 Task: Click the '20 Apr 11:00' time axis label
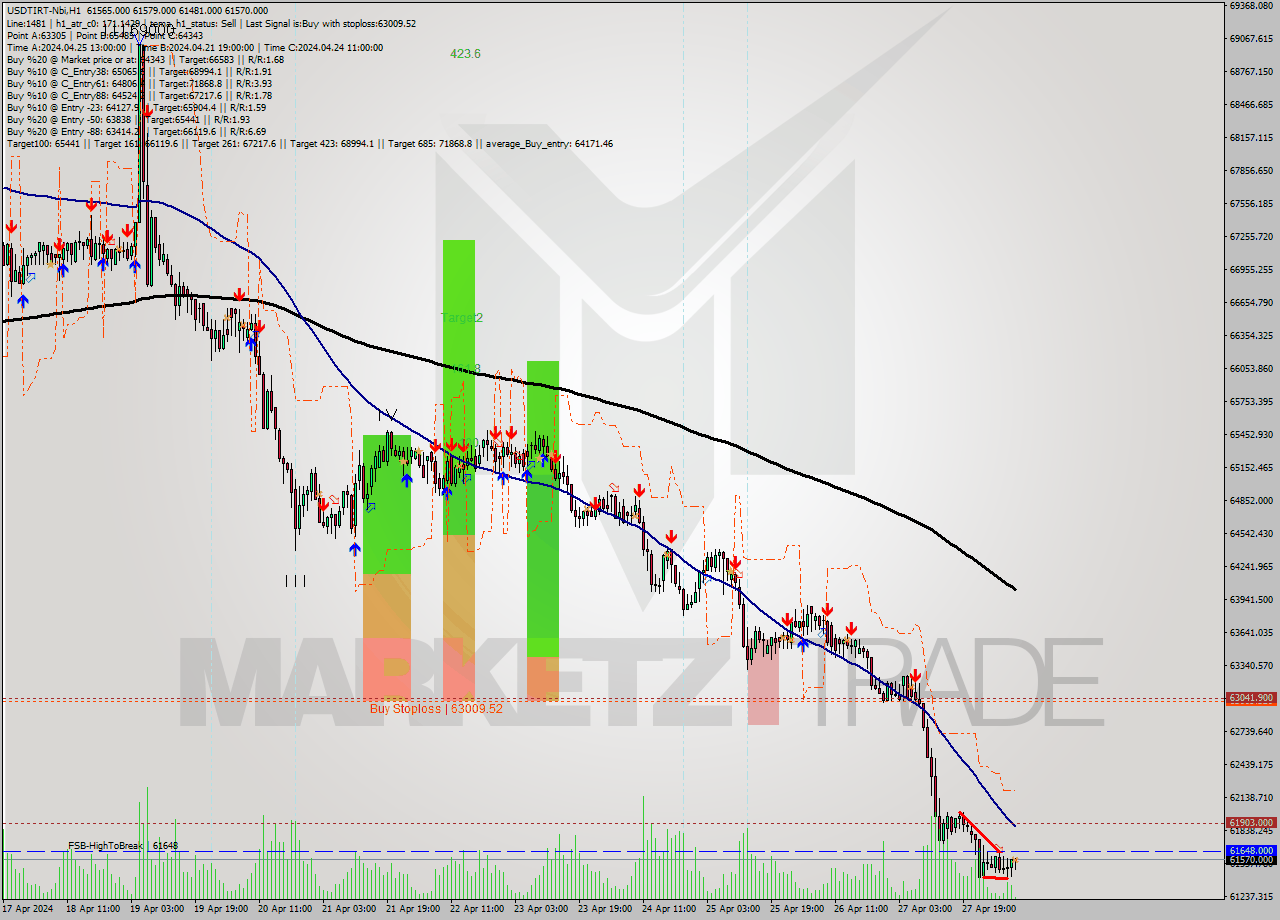(283, 910)
